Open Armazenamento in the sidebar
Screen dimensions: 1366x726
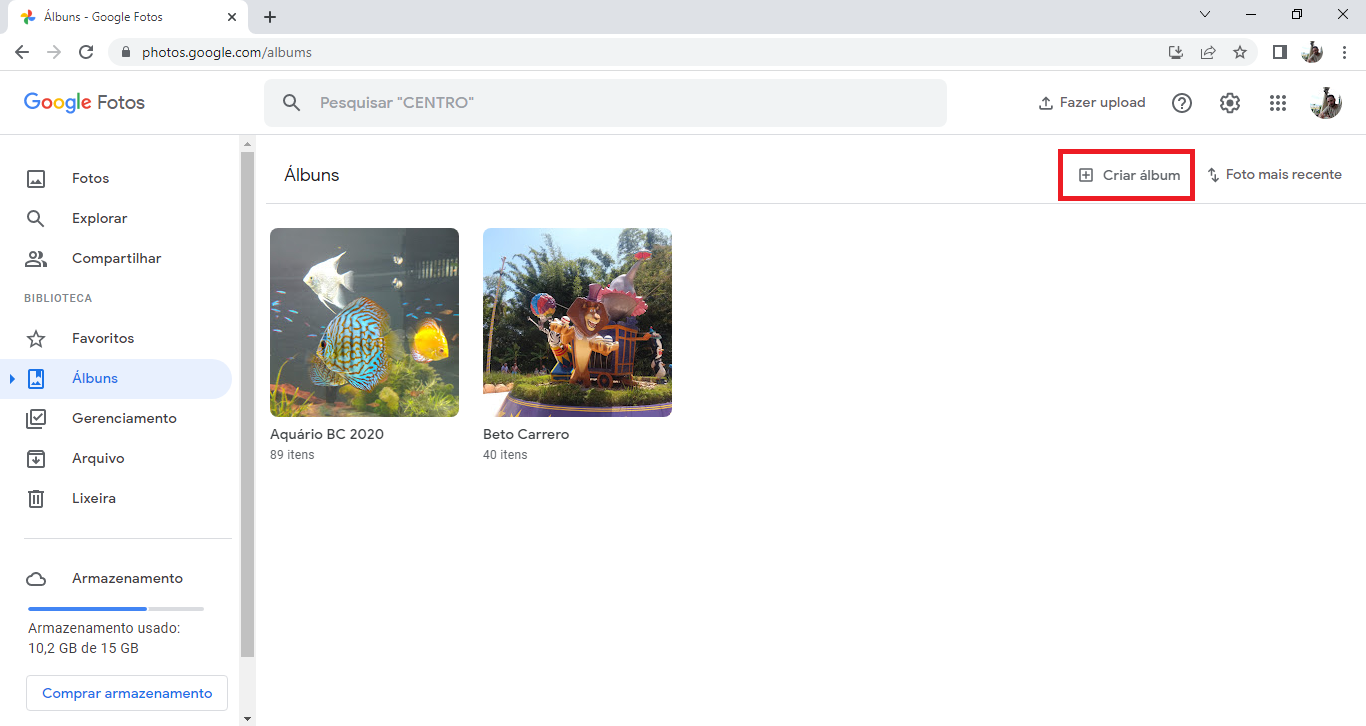point(116,578)
